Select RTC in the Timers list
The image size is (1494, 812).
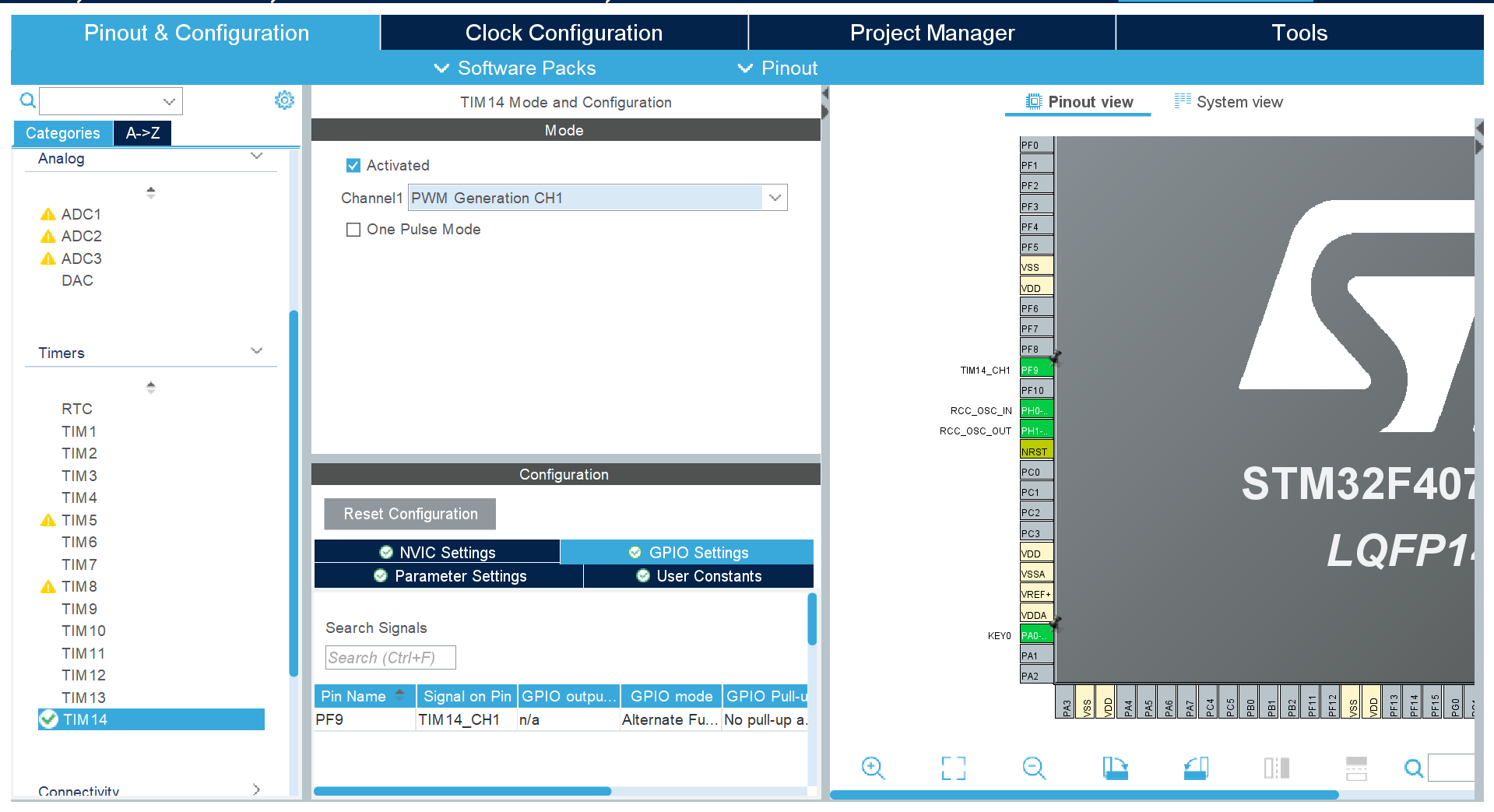pyautogui.click(x=77, y=409)
